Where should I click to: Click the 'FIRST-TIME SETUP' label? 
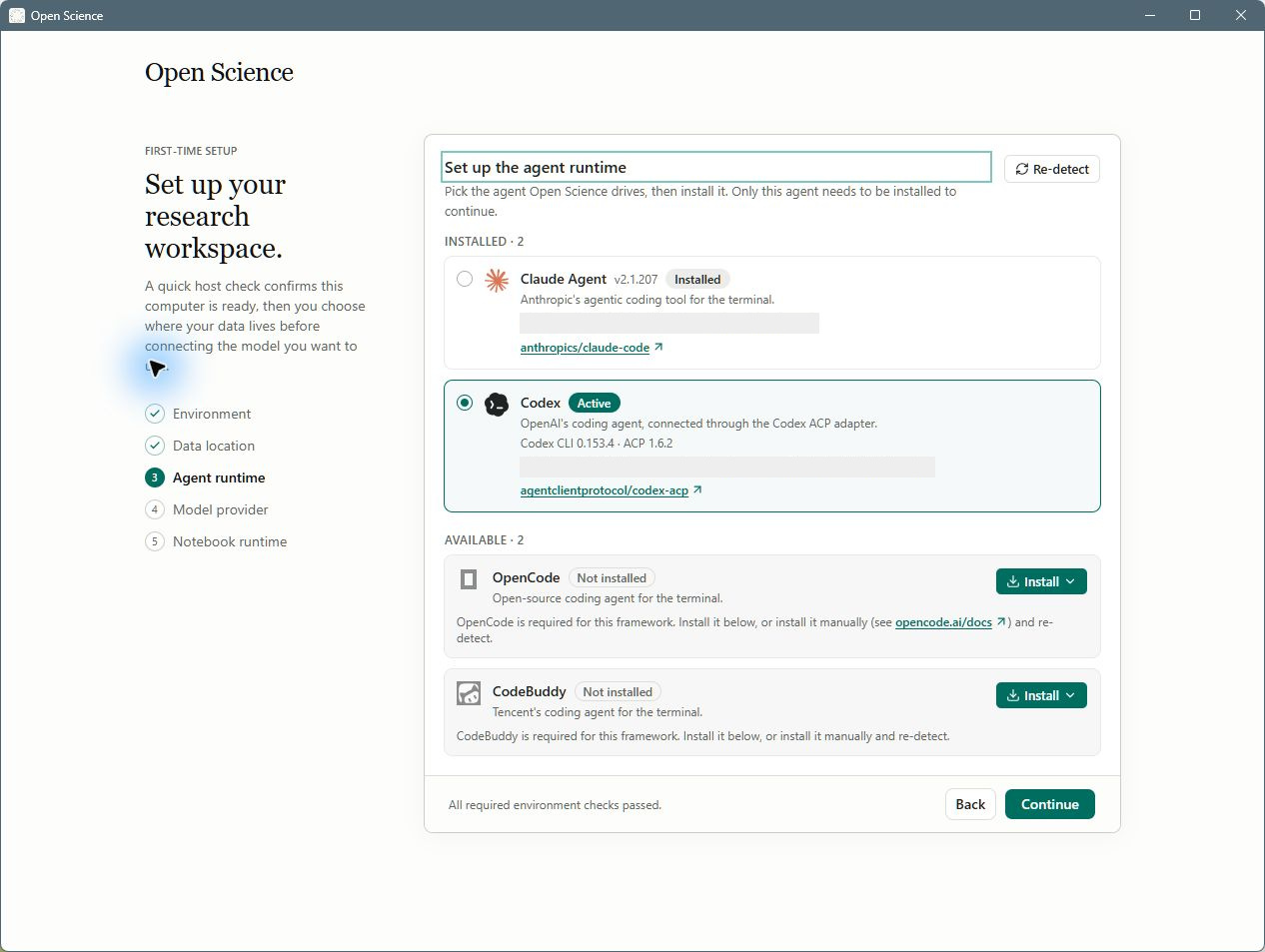191,151
